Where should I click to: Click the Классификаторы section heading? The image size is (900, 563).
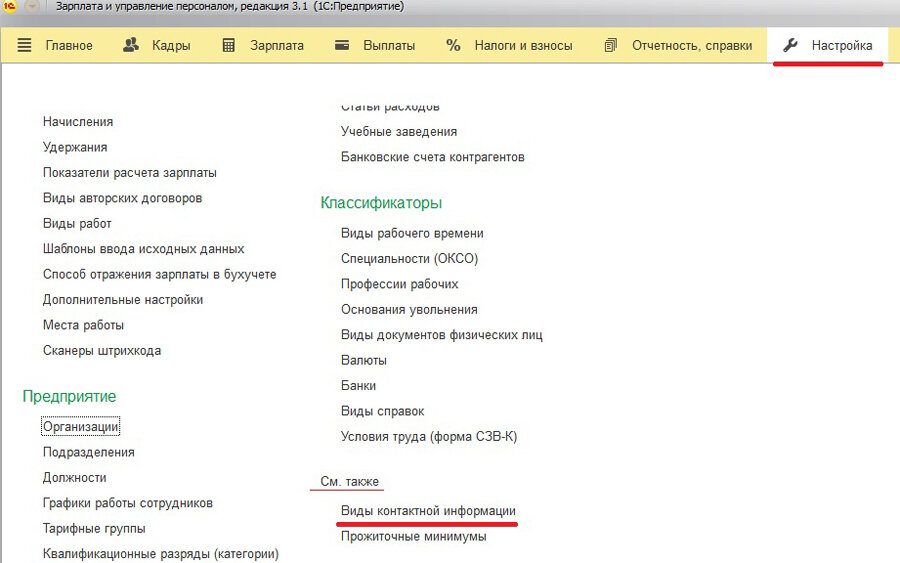coord(381,203)
